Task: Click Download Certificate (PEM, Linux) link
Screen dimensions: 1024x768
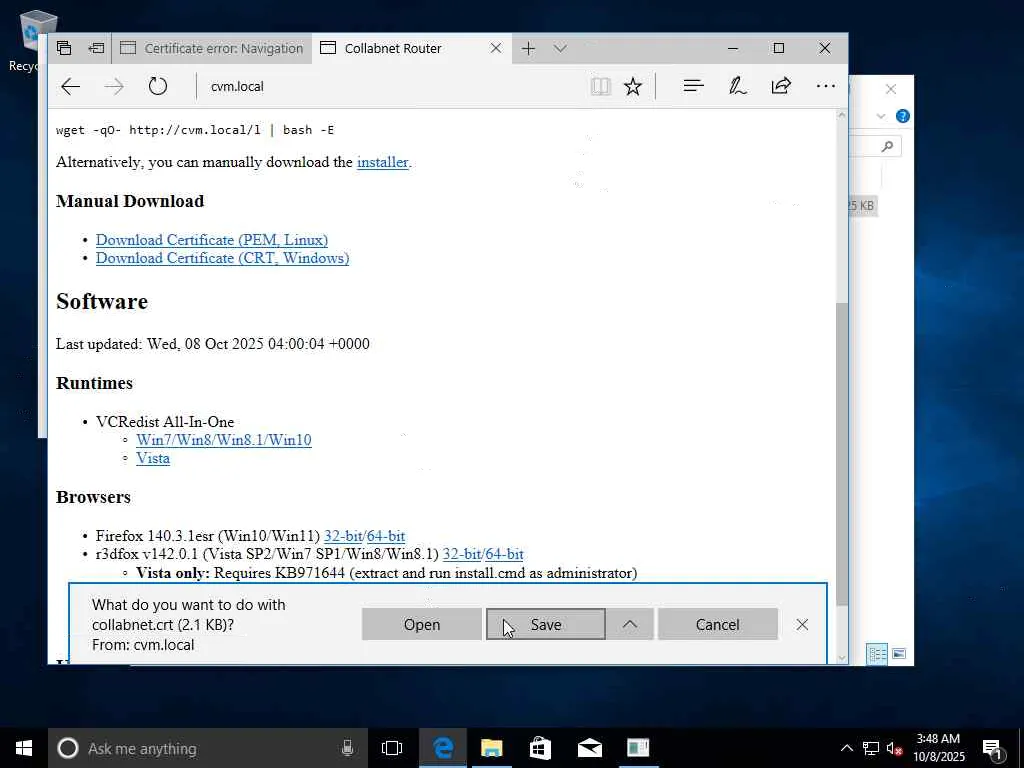Action: pyautogui.click(x=212, y=240)
